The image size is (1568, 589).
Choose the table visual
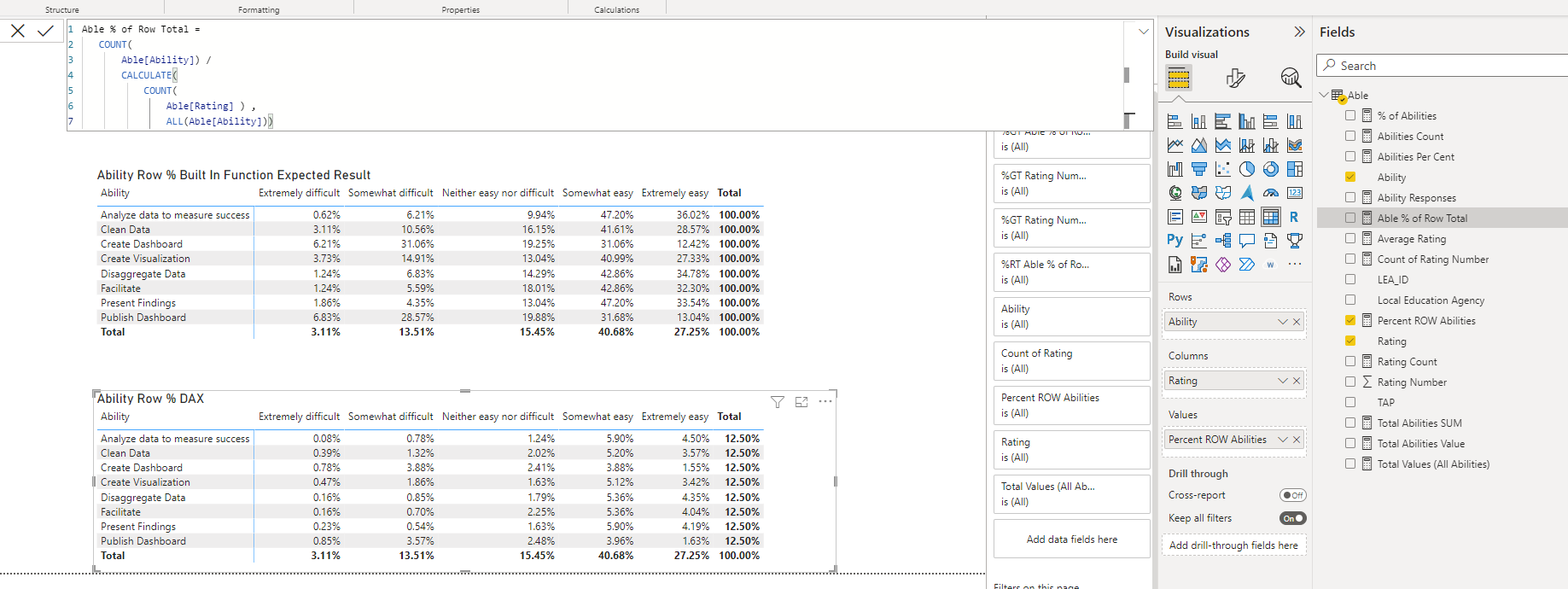pos(1247,217)
